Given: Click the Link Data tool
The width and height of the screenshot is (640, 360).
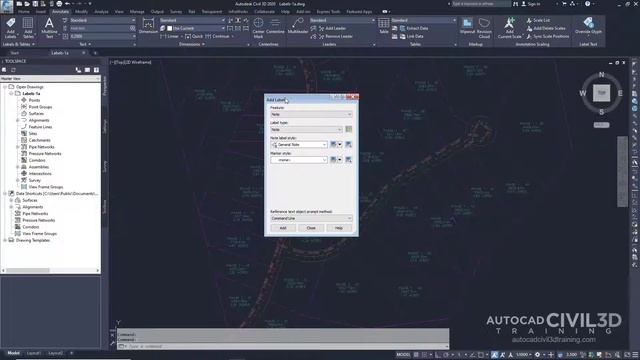Looking at the screenshot, I should tap(411, 36).
